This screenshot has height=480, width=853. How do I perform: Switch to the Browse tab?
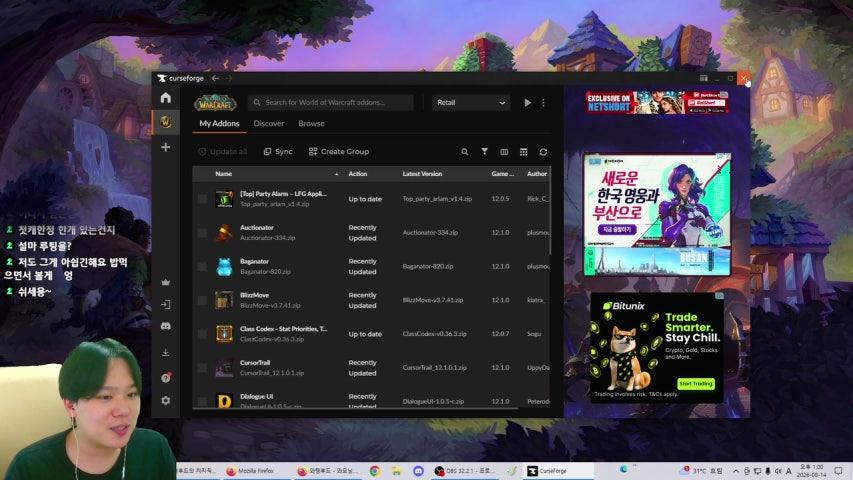311,124
